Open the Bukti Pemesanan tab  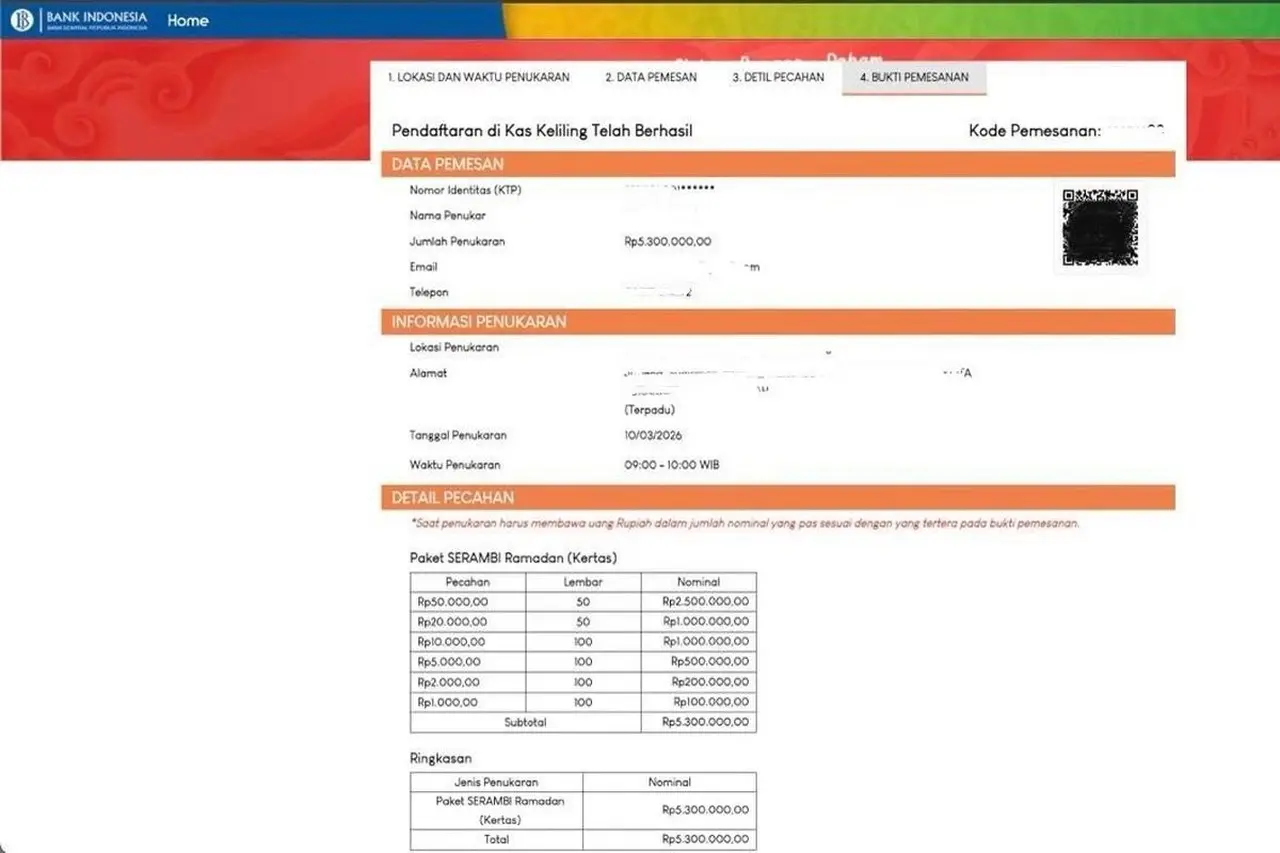tap(914, 77)
